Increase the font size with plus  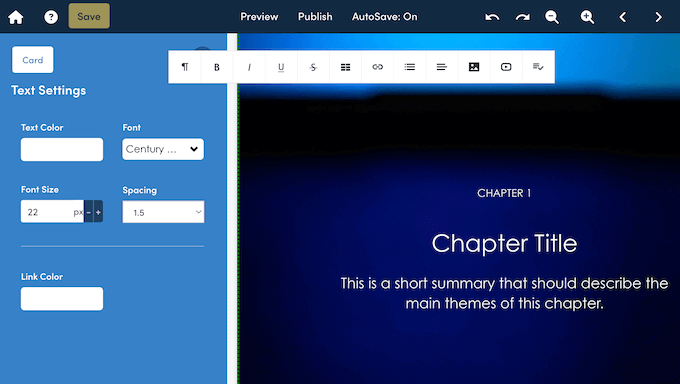[98, 212]
